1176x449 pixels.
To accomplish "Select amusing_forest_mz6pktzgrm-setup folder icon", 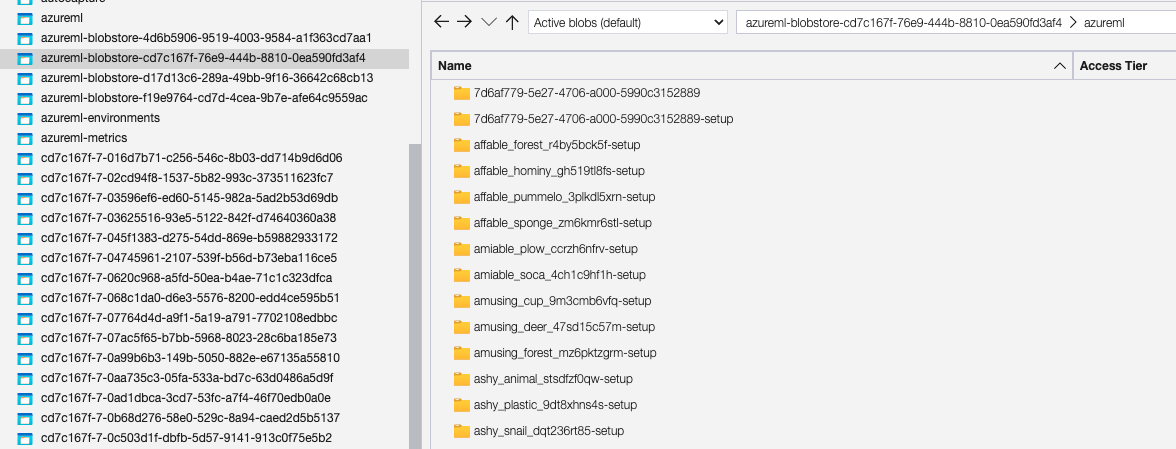I will 461,353.
